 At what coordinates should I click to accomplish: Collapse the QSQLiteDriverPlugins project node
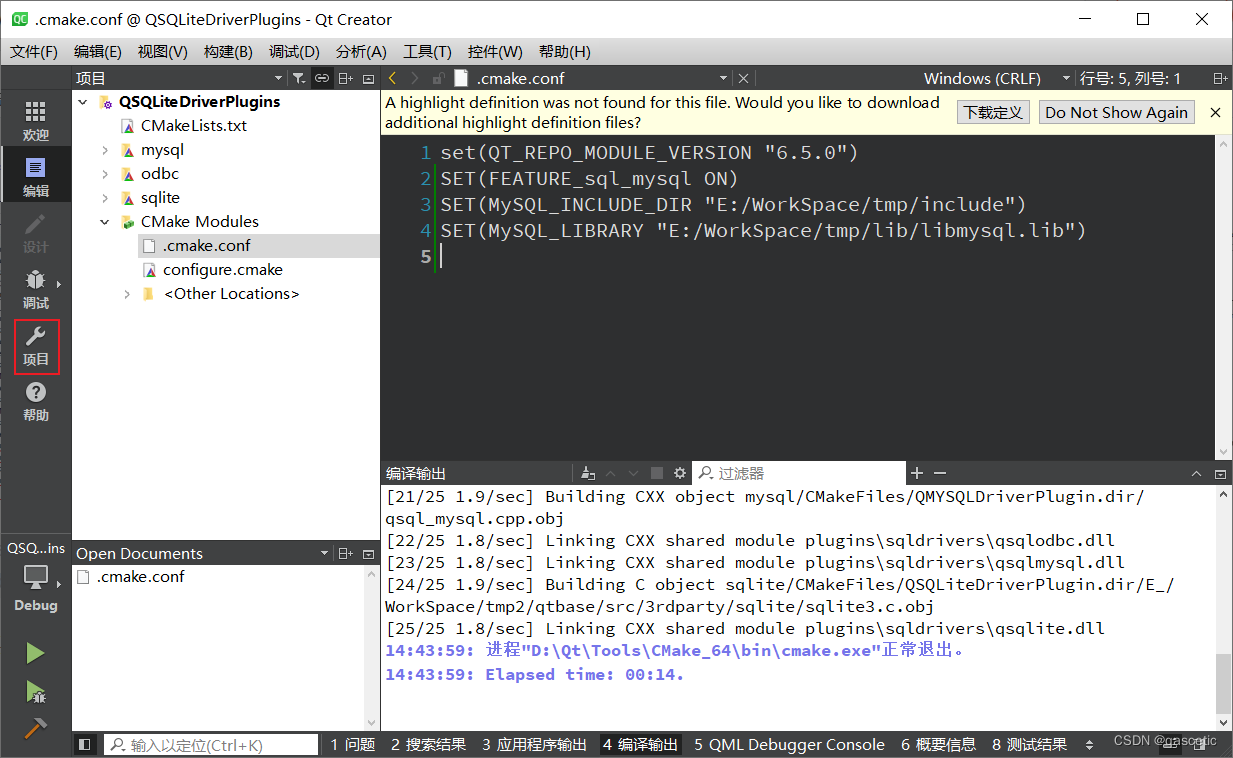click(x=83, y=102)
